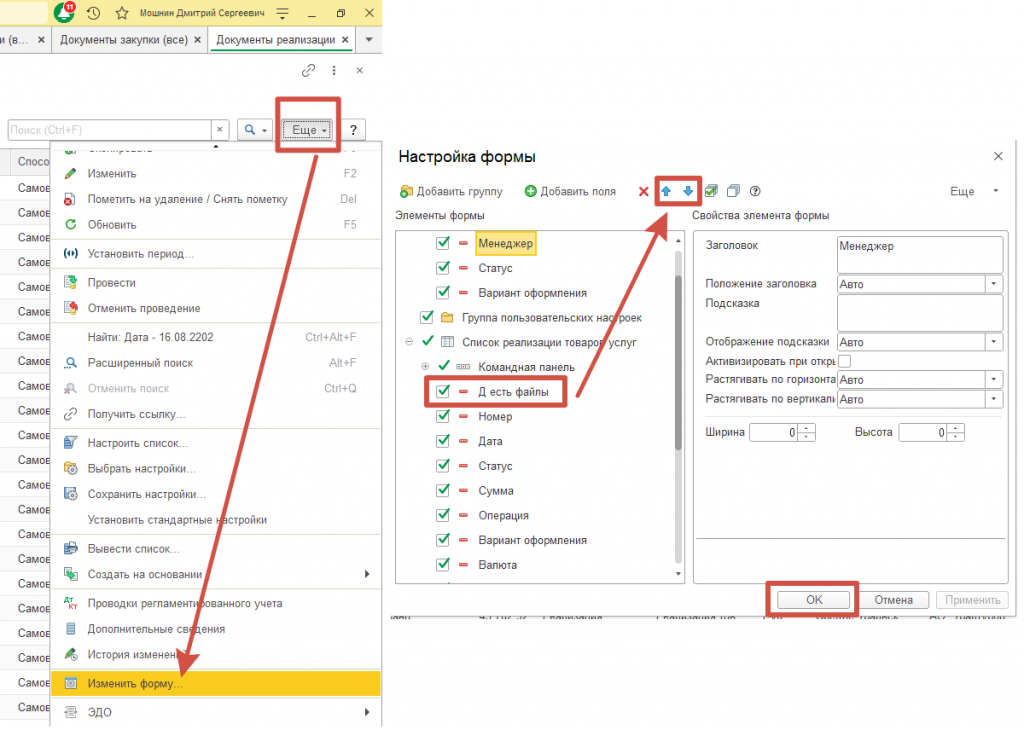
Task: Open the Еще dropdown above the list
Action: [x=307, y=130]
